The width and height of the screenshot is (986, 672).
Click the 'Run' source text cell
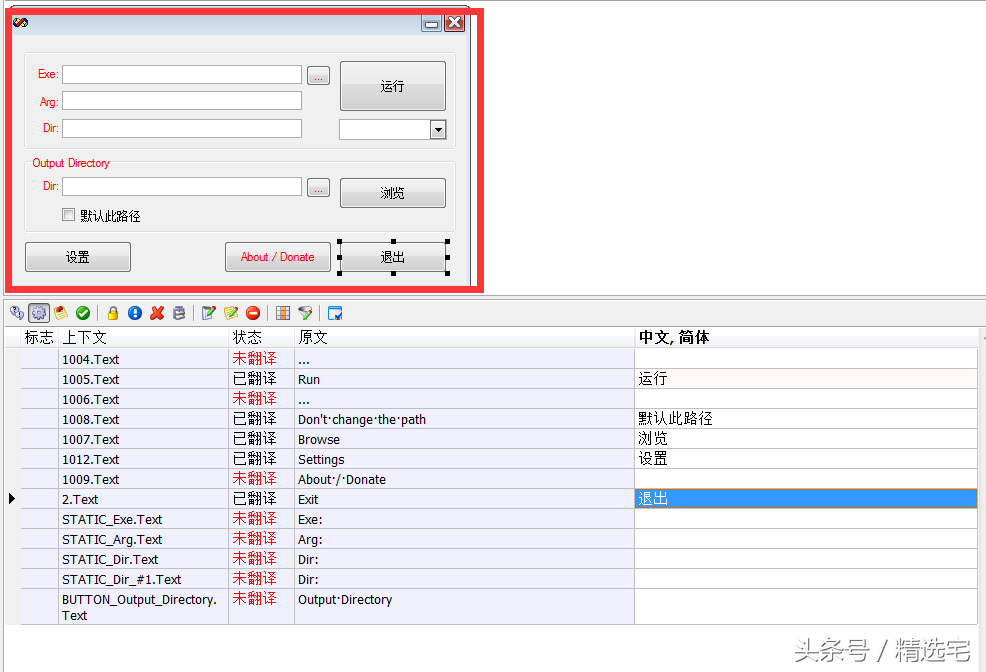pos(464,379)
